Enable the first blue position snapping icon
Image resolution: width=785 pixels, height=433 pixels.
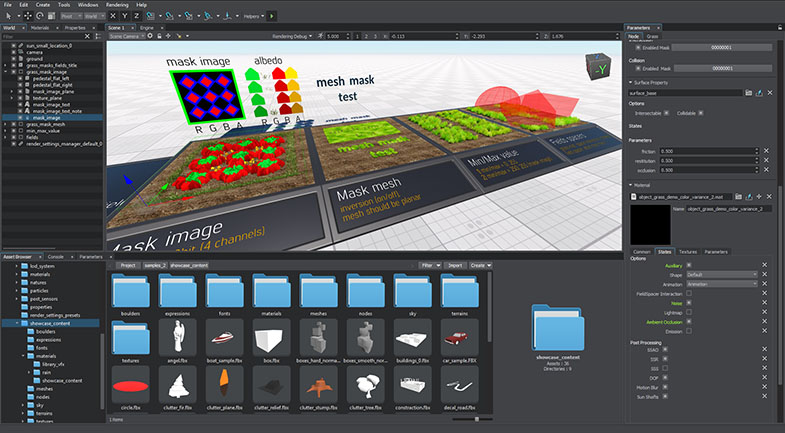pos(150,16)
